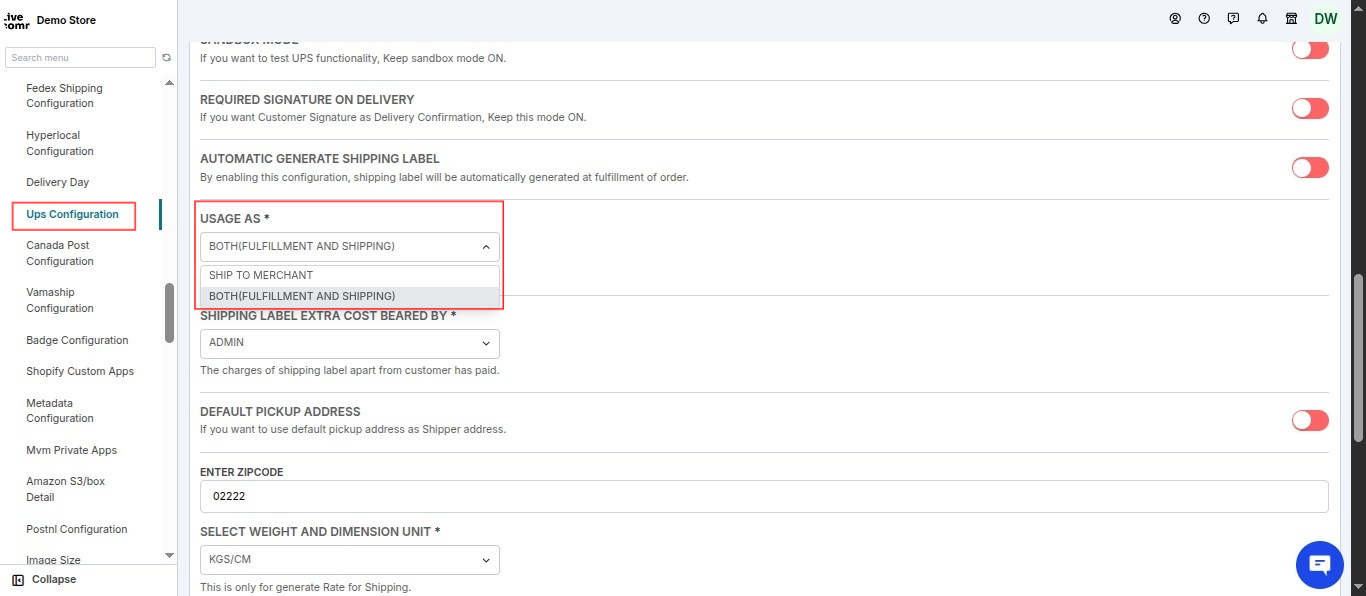Viewport: 1366px width, 596px height.
Task: Click the 'ENTER ZIPCODE' label
Action: point(242,472)
